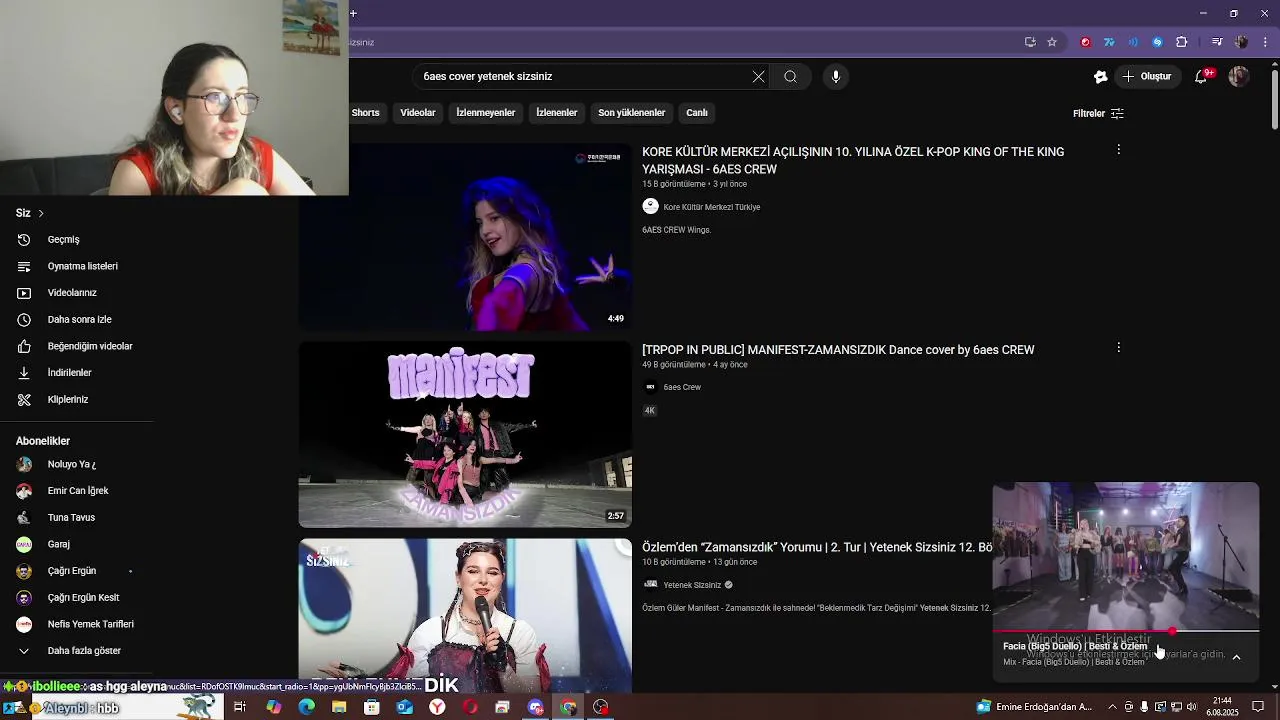This screenshot has height=720, width=1280.
Task: Select the Canlı filter chip
Action: [x=697, y=113]
